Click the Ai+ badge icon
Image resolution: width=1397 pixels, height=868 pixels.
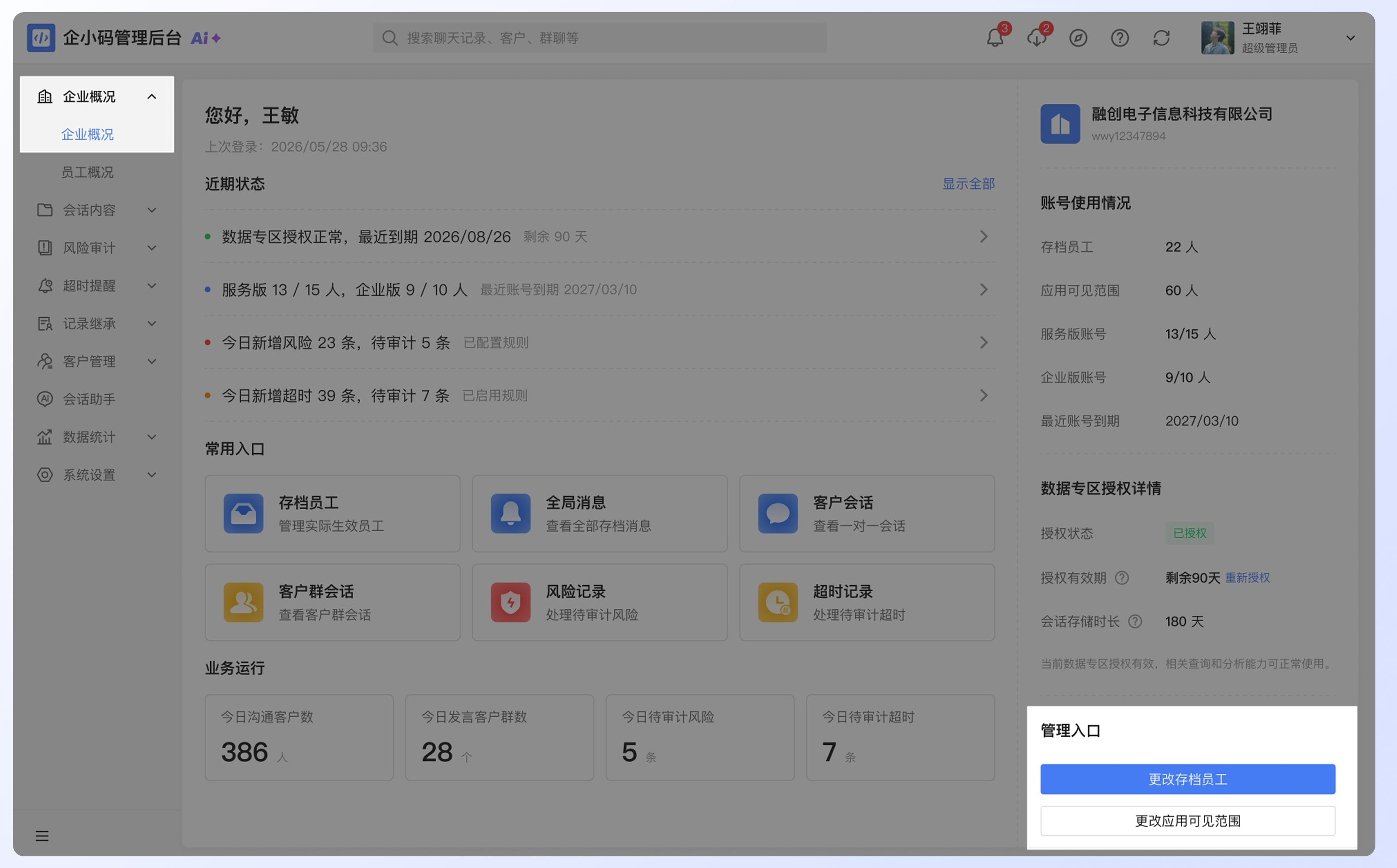pyautogui.click(x=205, y=38)
